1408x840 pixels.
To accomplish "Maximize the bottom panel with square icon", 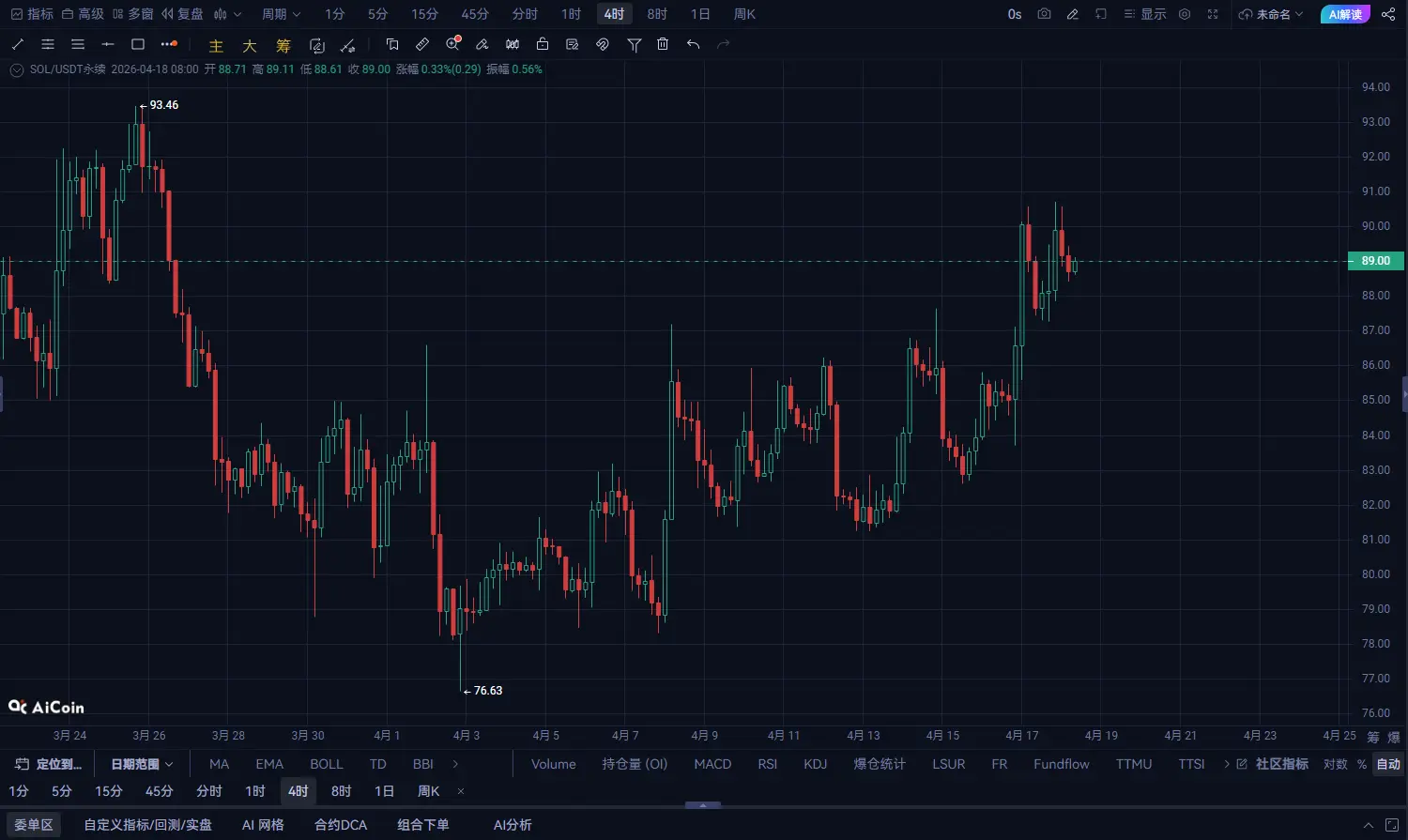I will [x=1394, y=825].
